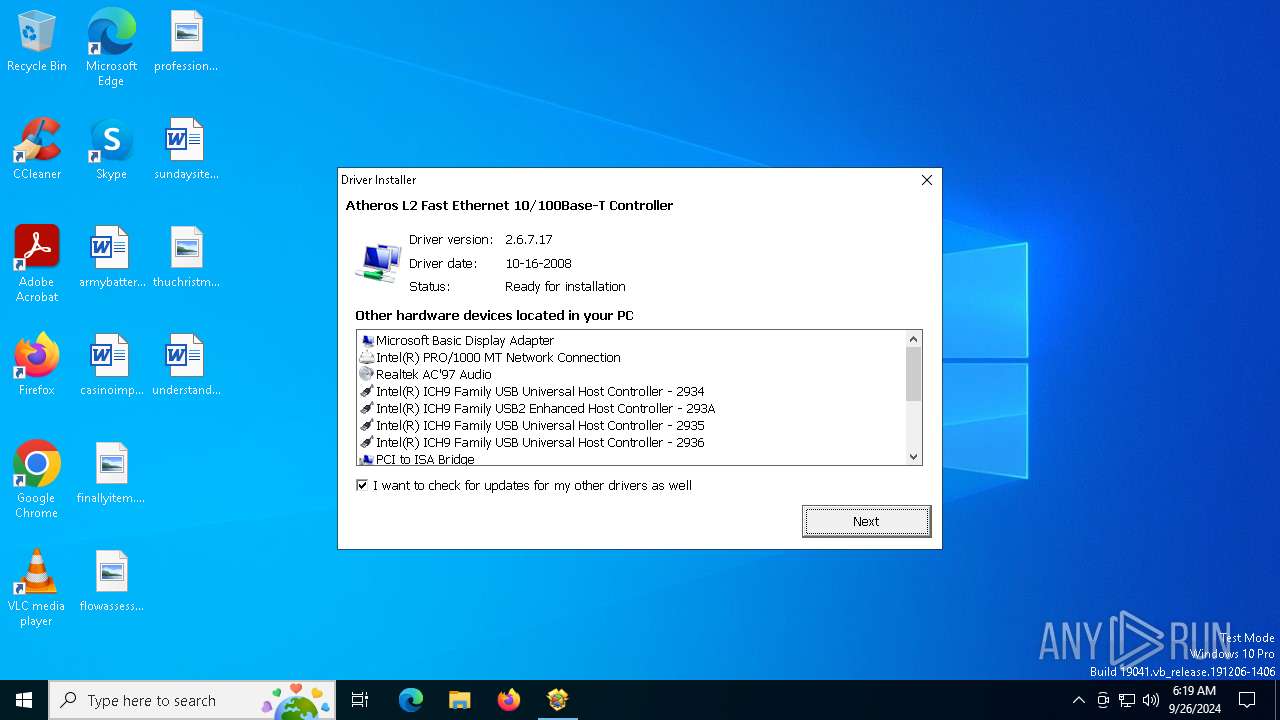
Task: Click Microsoft Basic Display Adapter device icon
Action: click(367, 341)
